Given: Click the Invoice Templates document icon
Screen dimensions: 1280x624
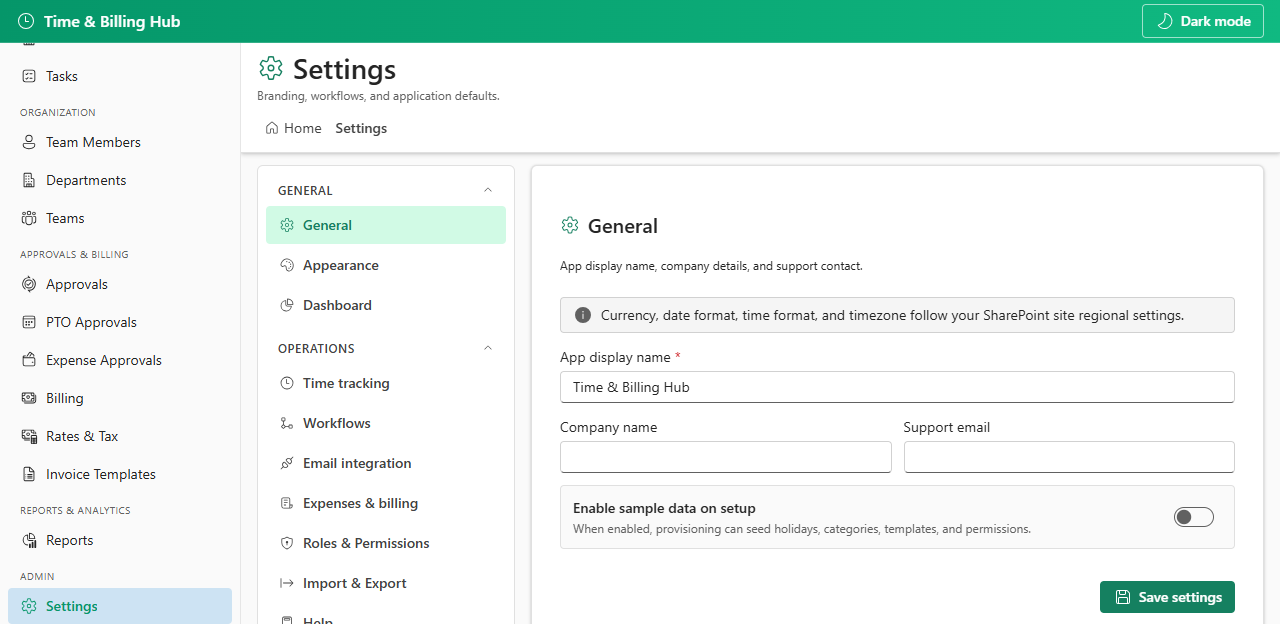Looking at the screenshot, I should tap(29, 474).
